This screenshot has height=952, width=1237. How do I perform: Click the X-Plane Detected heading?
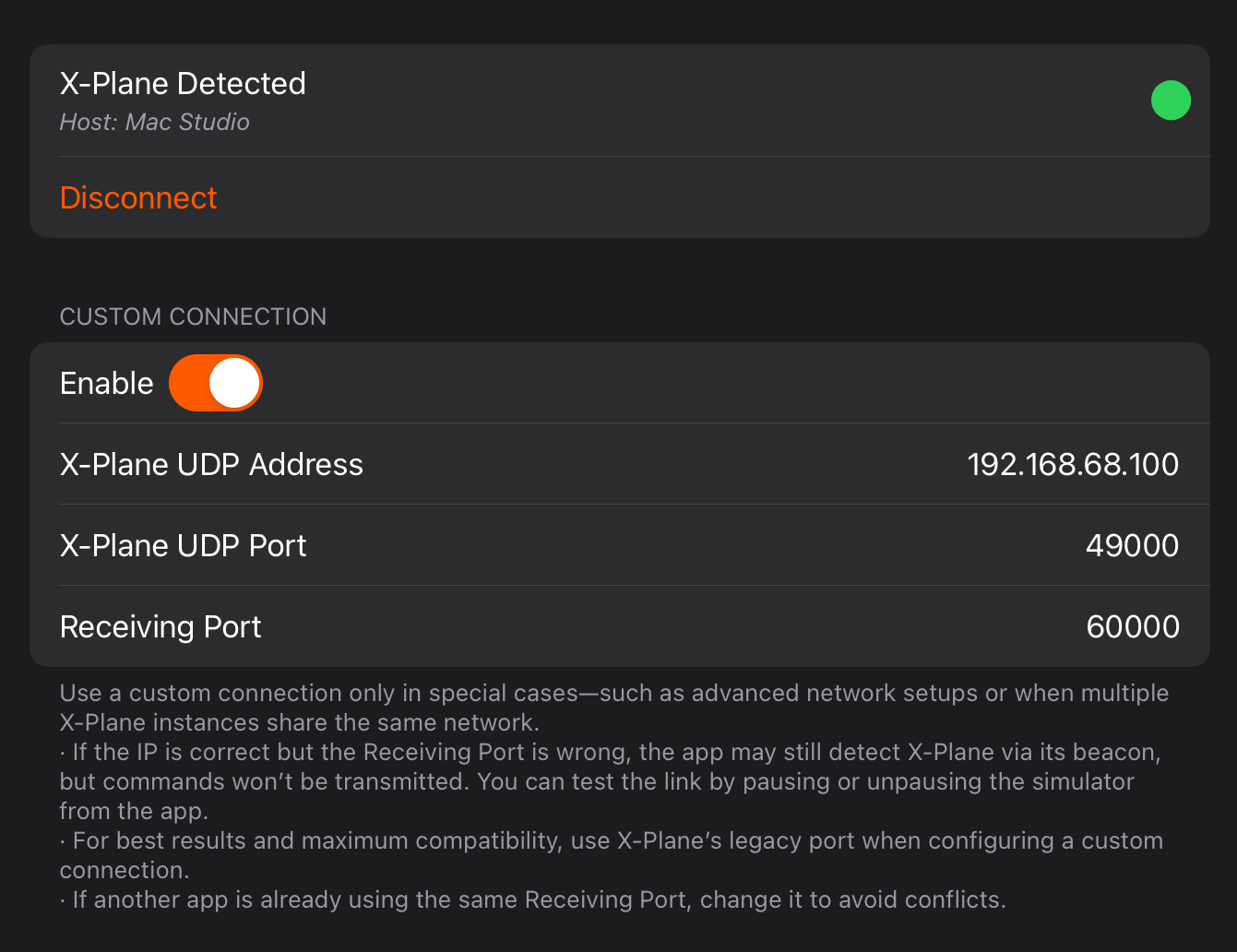point(183,84)
